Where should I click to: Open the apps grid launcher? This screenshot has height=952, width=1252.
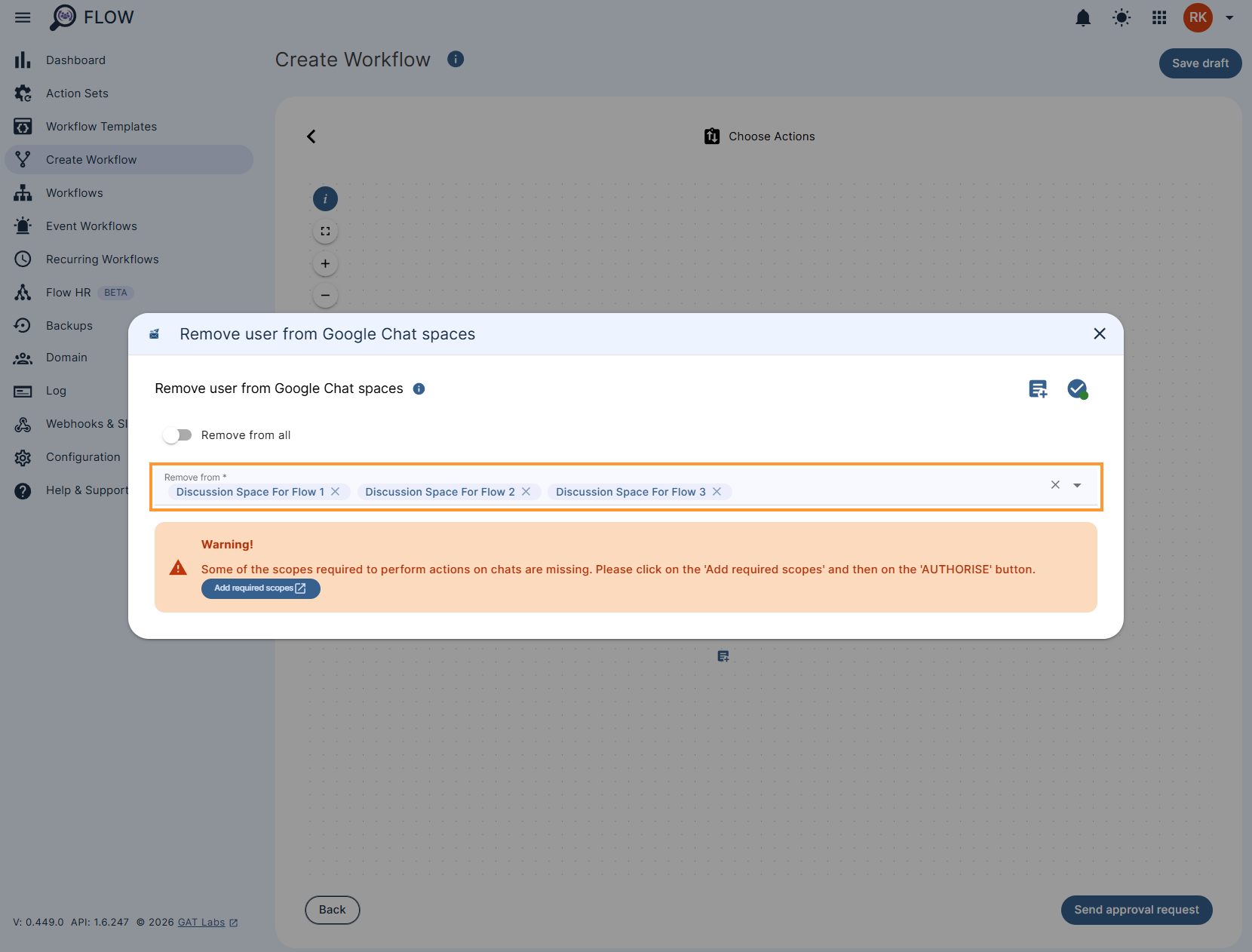[x=1160, y=17]
